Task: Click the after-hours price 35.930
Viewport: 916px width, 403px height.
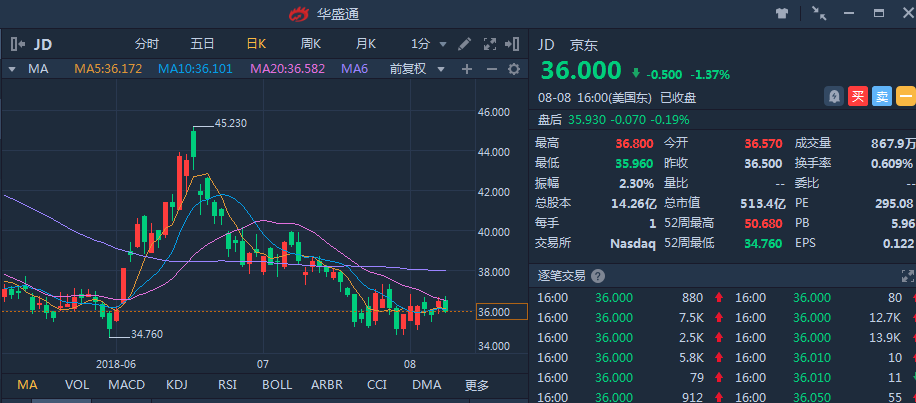Action: point(585,120)
